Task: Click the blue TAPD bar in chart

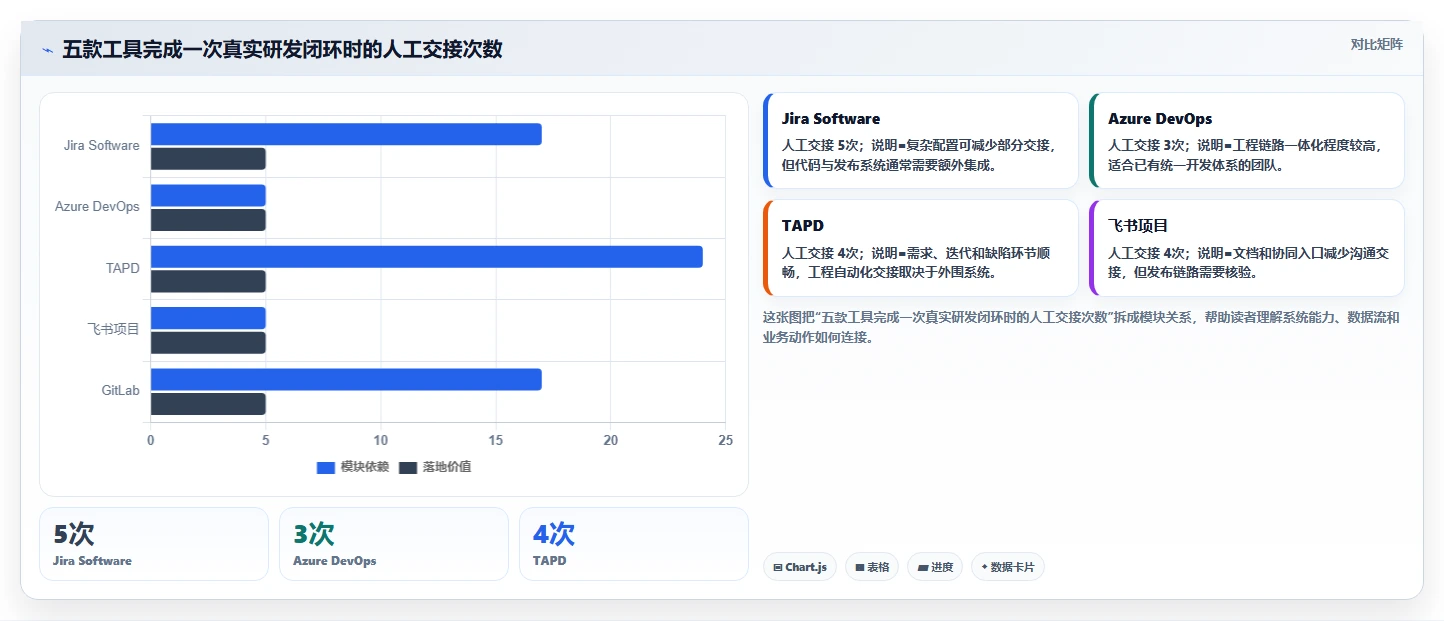Action: coord(427,257)
